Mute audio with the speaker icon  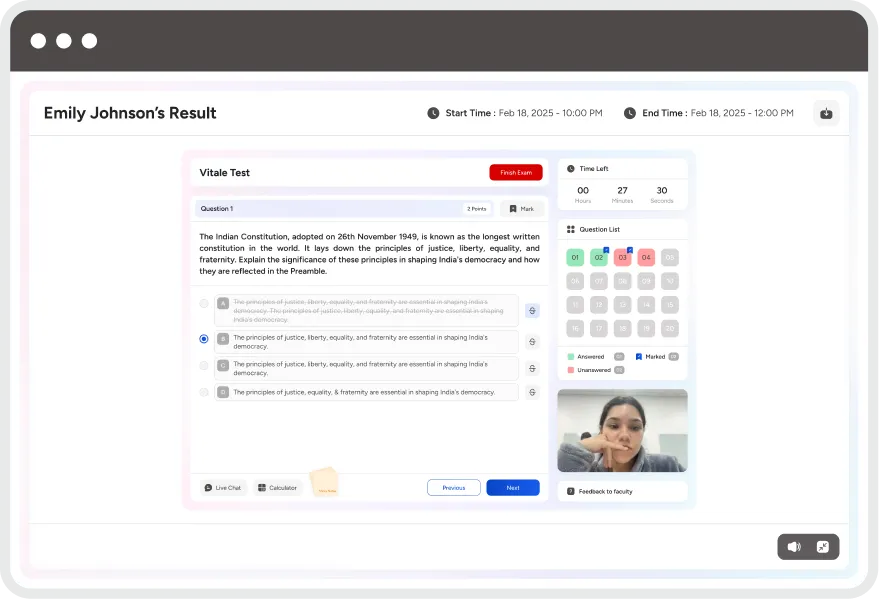794,547
